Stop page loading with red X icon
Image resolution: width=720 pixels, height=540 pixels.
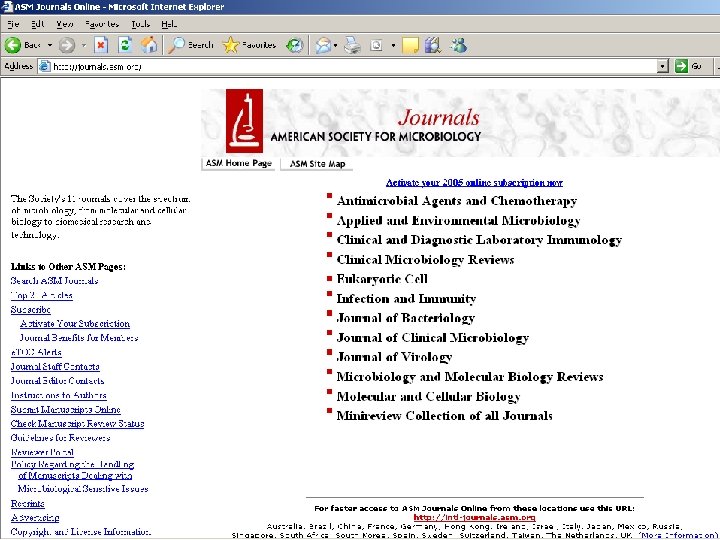coord(101,45)
